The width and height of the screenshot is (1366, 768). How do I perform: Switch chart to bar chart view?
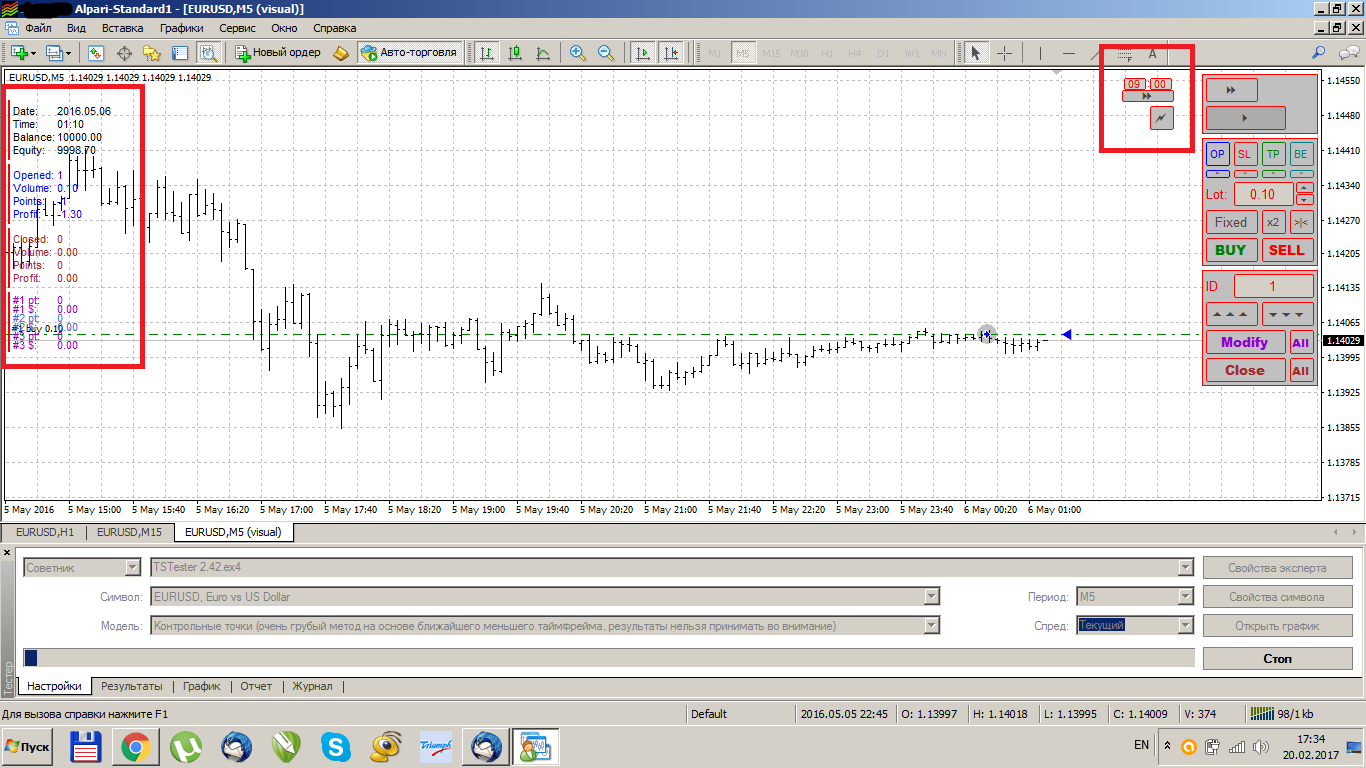(487, 52)
